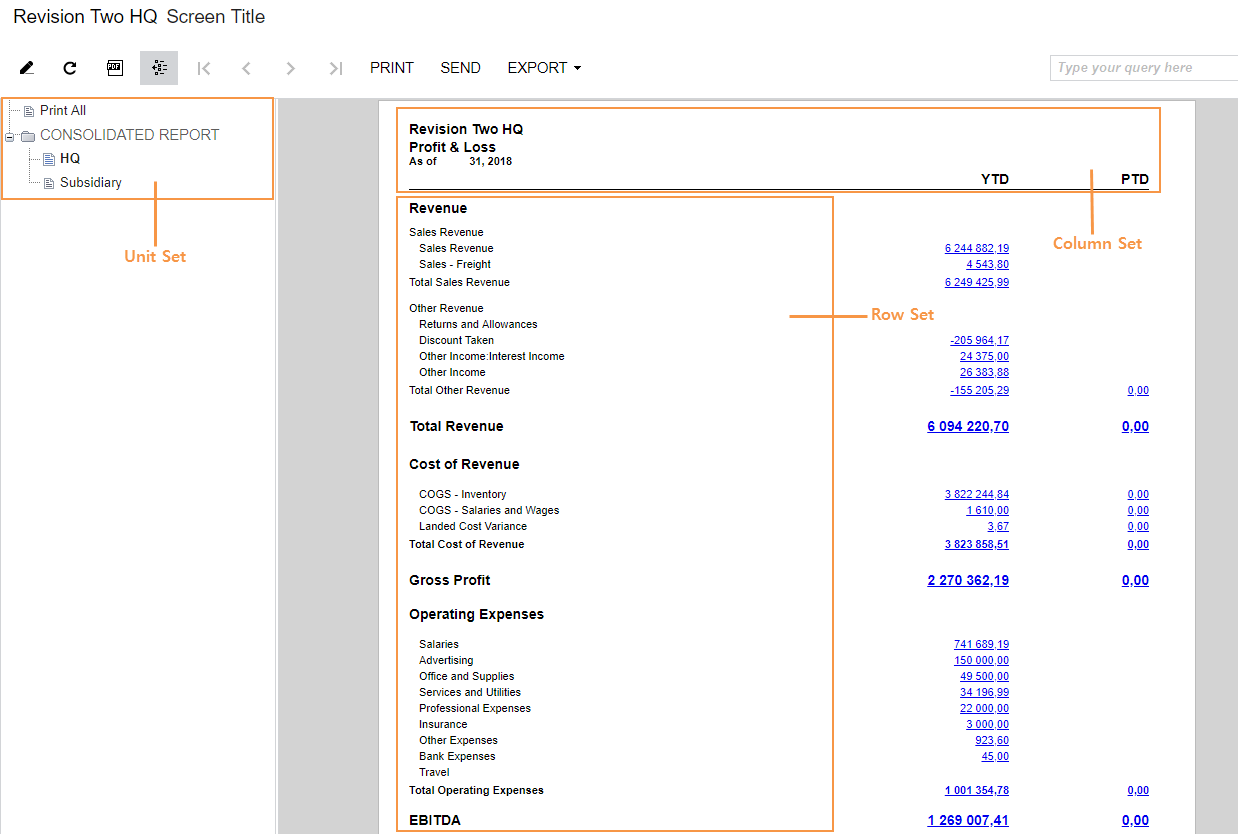Open Bank Expenses amount 45,00
The width and height of the screenshot is (1238, 834).
996,756
